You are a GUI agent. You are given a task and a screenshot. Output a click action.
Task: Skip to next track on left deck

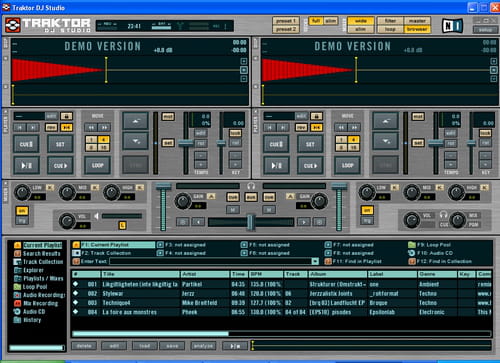click(x=33, y=127)
